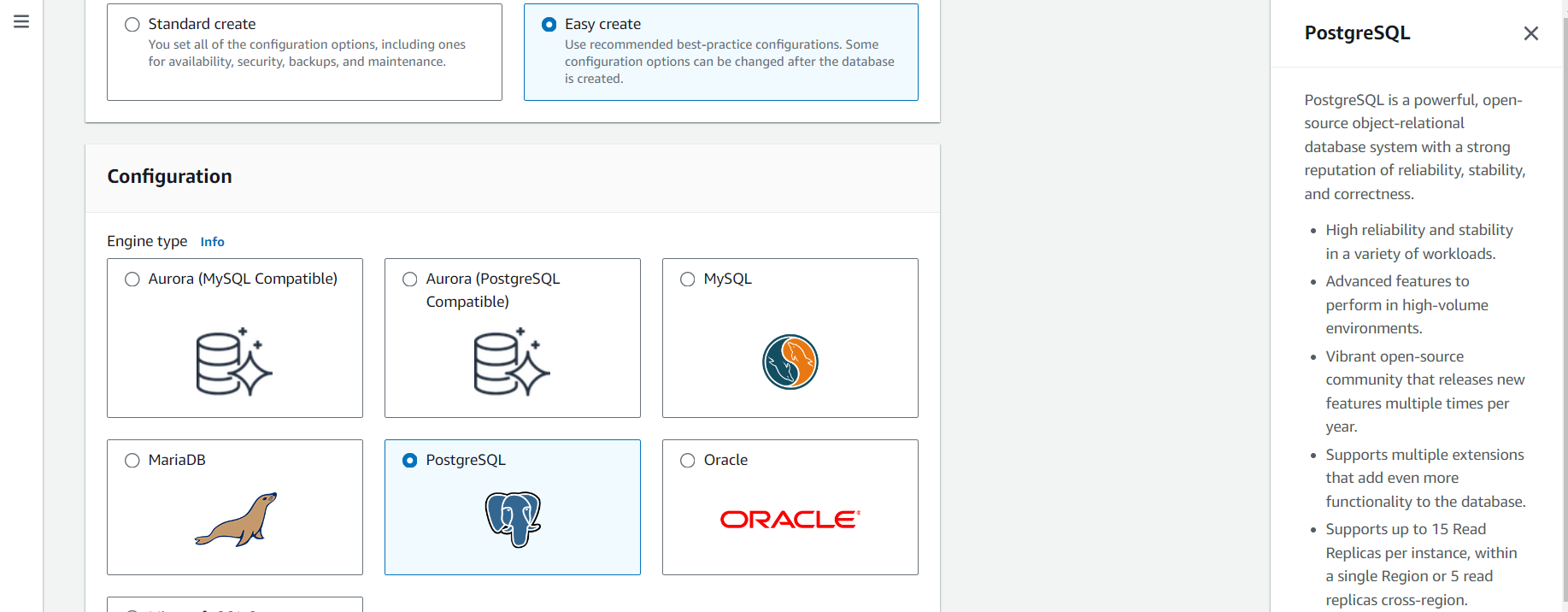
Task: Select the Oracle engine radio button
Action: click(688, 461)
